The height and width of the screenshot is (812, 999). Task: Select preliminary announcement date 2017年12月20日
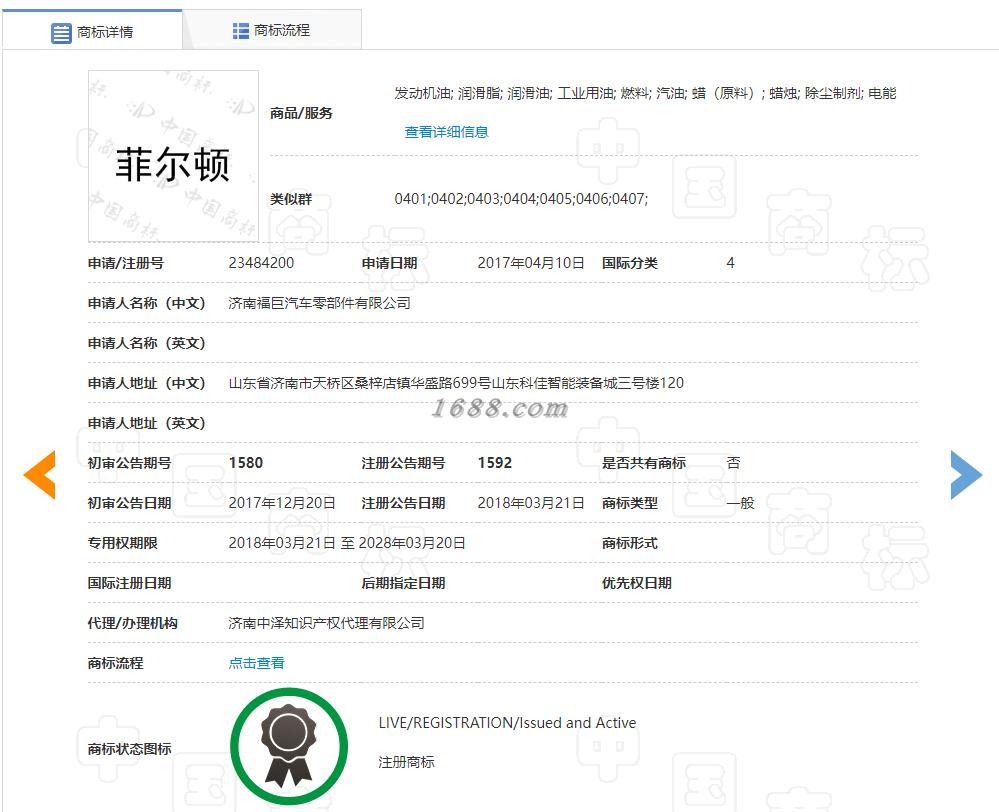point(282,503)
